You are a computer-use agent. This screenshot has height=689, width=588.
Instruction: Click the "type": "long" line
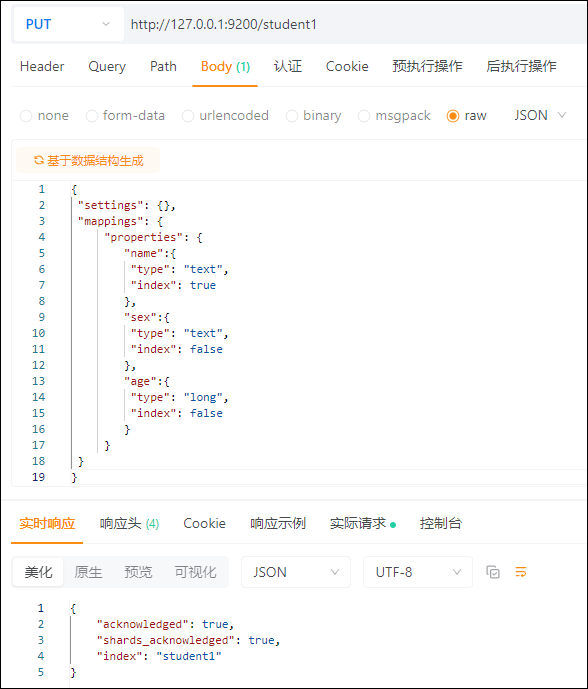click(x=179, y=397)
